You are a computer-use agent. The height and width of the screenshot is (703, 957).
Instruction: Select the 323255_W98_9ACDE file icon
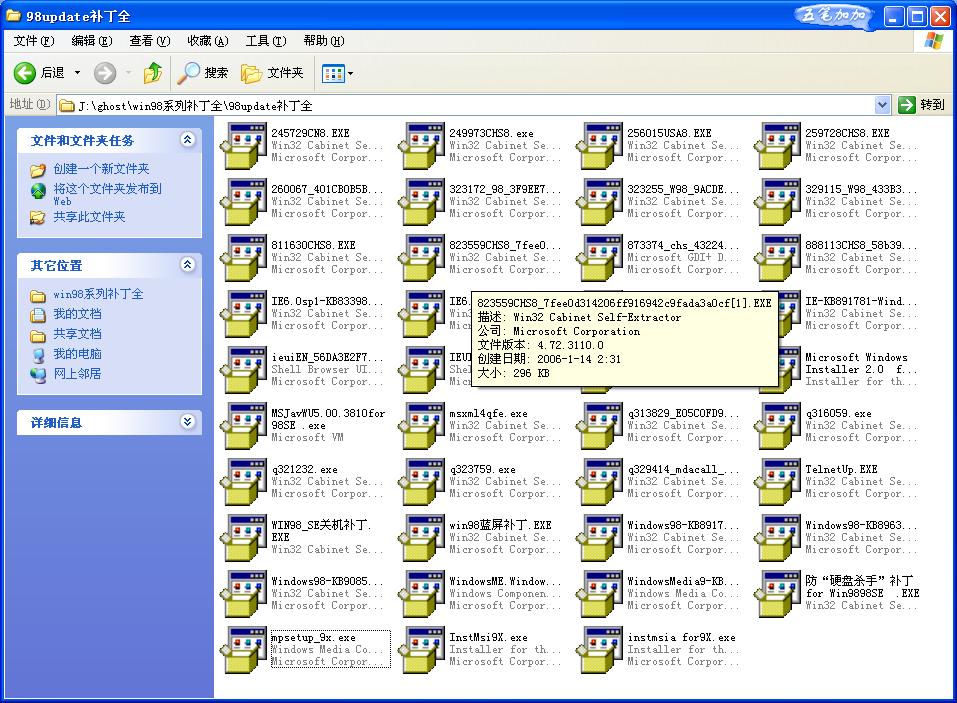(600, 202)
